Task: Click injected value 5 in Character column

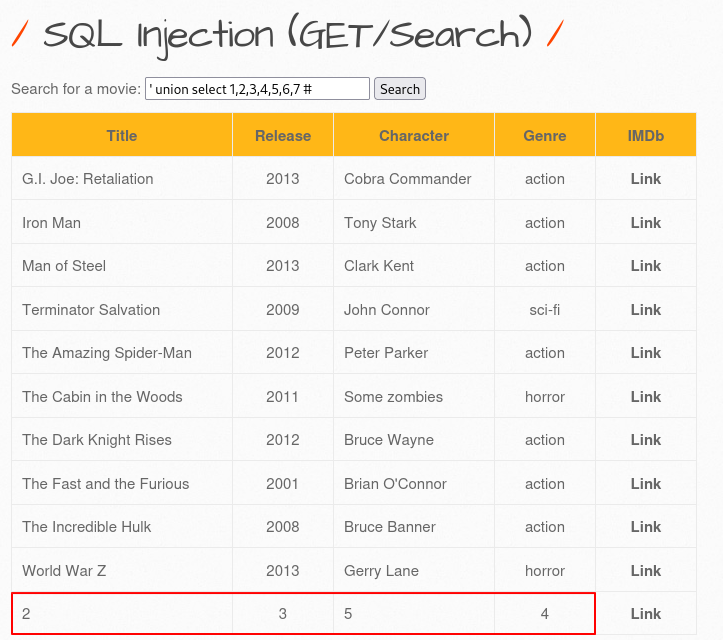Action: [x=348, y=614]
